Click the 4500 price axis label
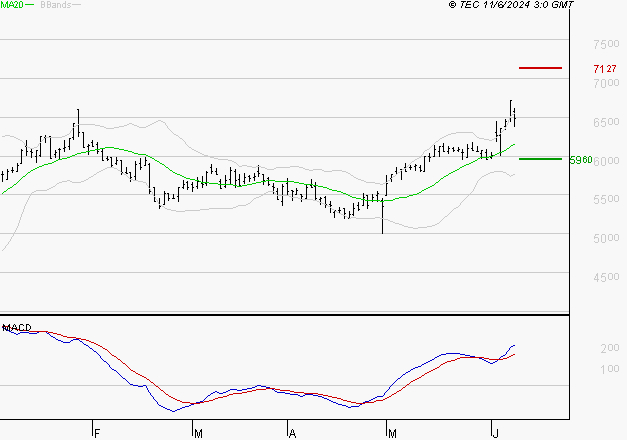The height and width of the screenshot is (440, 627). (606, 277)
